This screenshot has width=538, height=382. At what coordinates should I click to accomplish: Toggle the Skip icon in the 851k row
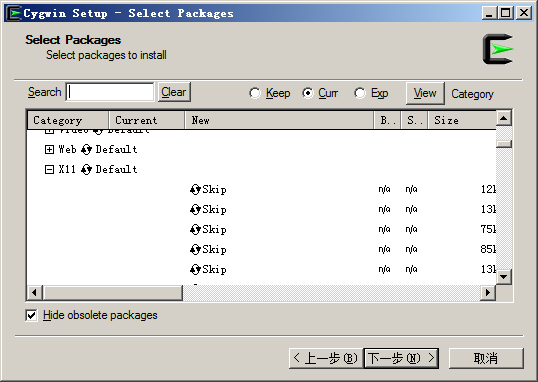(195, 250)
